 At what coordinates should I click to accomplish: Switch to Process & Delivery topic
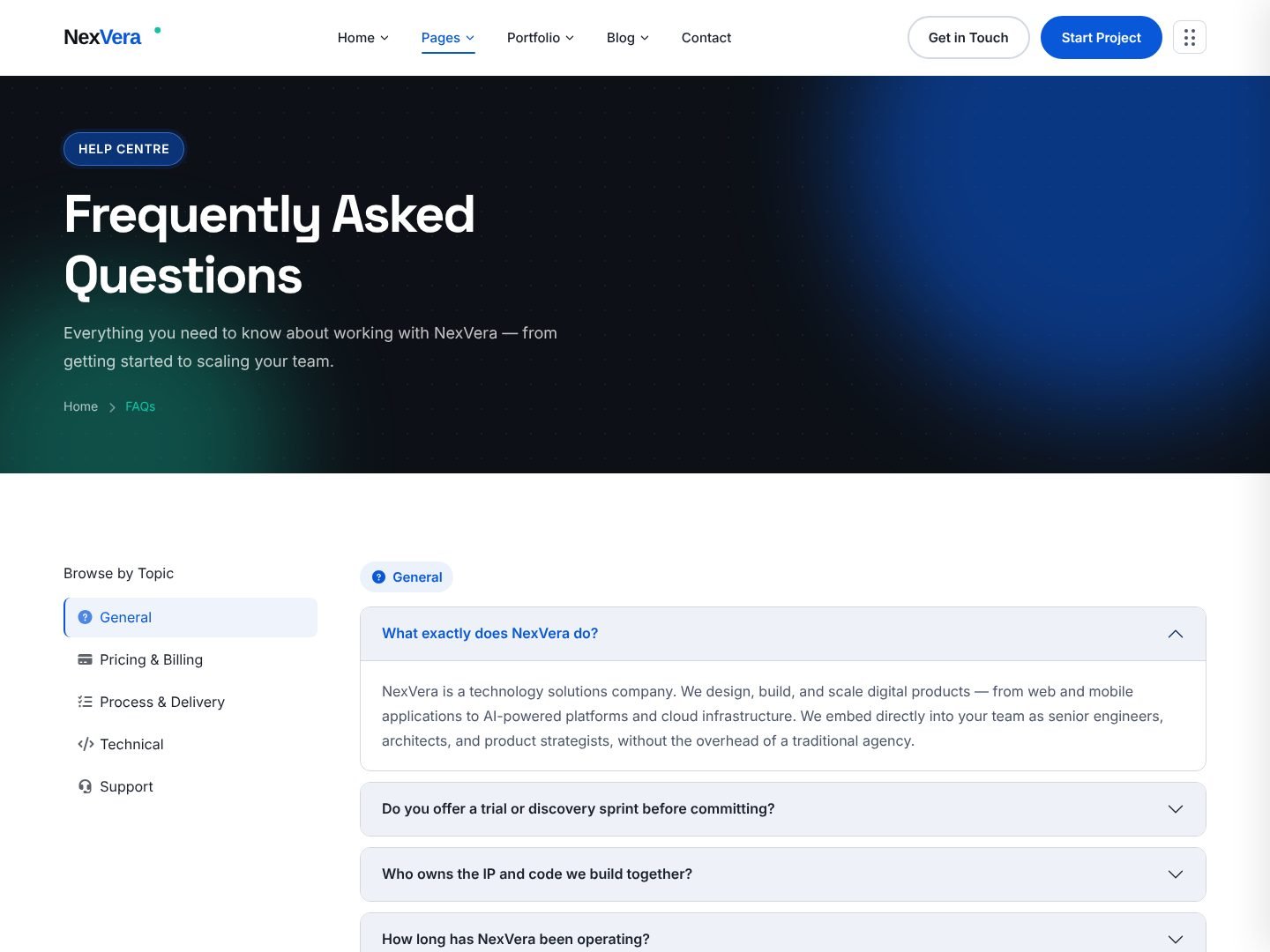[x=190, y=702]
